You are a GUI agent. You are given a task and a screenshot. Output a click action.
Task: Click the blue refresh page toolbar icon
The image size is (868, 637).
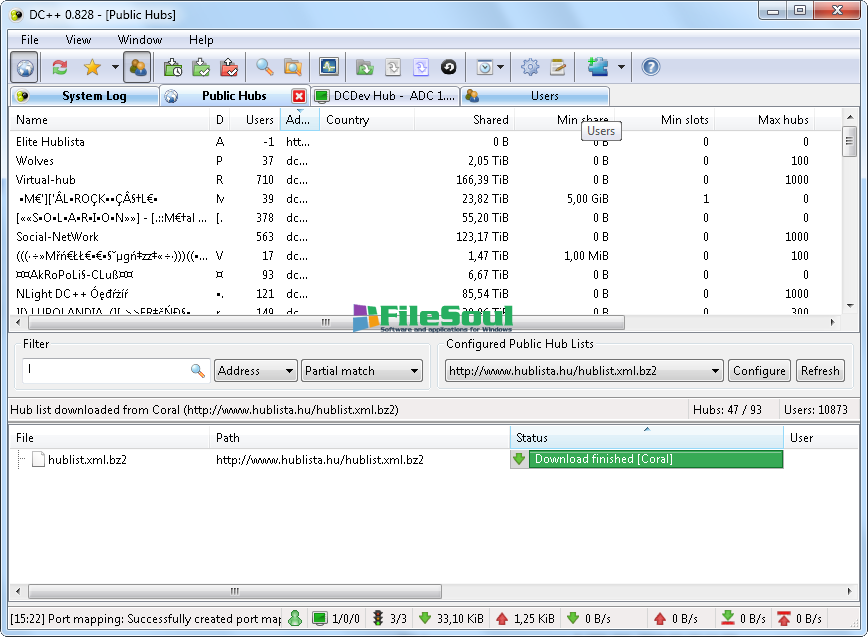pos(421,68)
